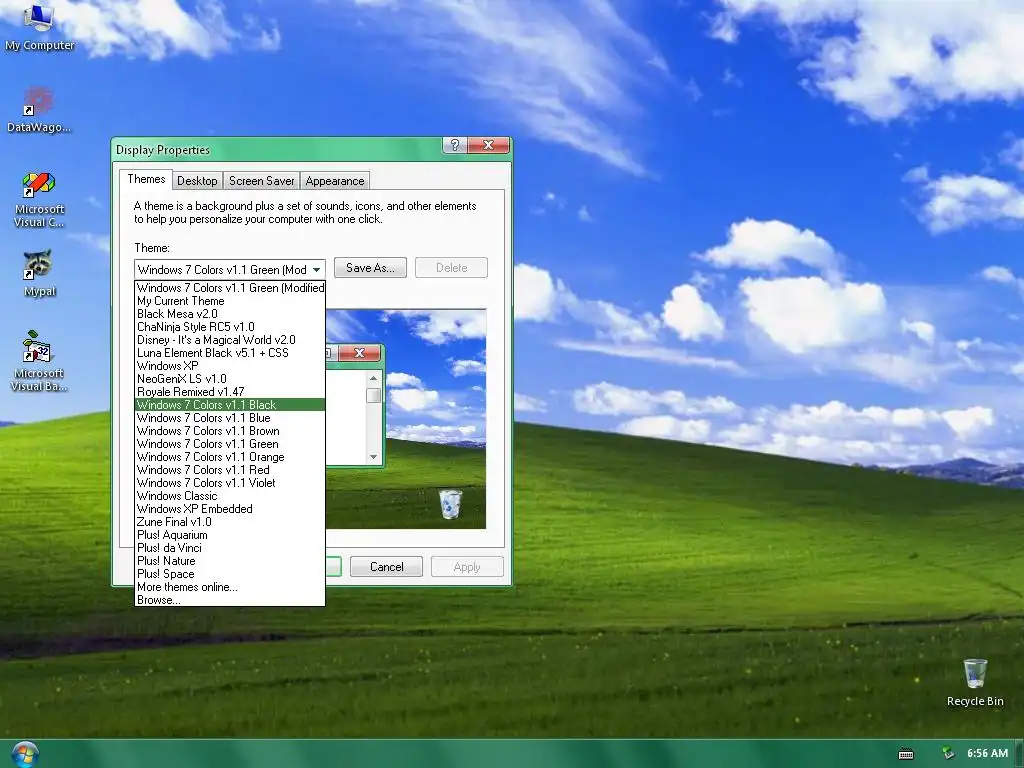This screenshot has width=1024, height=768.
Task: Pick the Plus! Aquarium theme
Action: (230, 535)
